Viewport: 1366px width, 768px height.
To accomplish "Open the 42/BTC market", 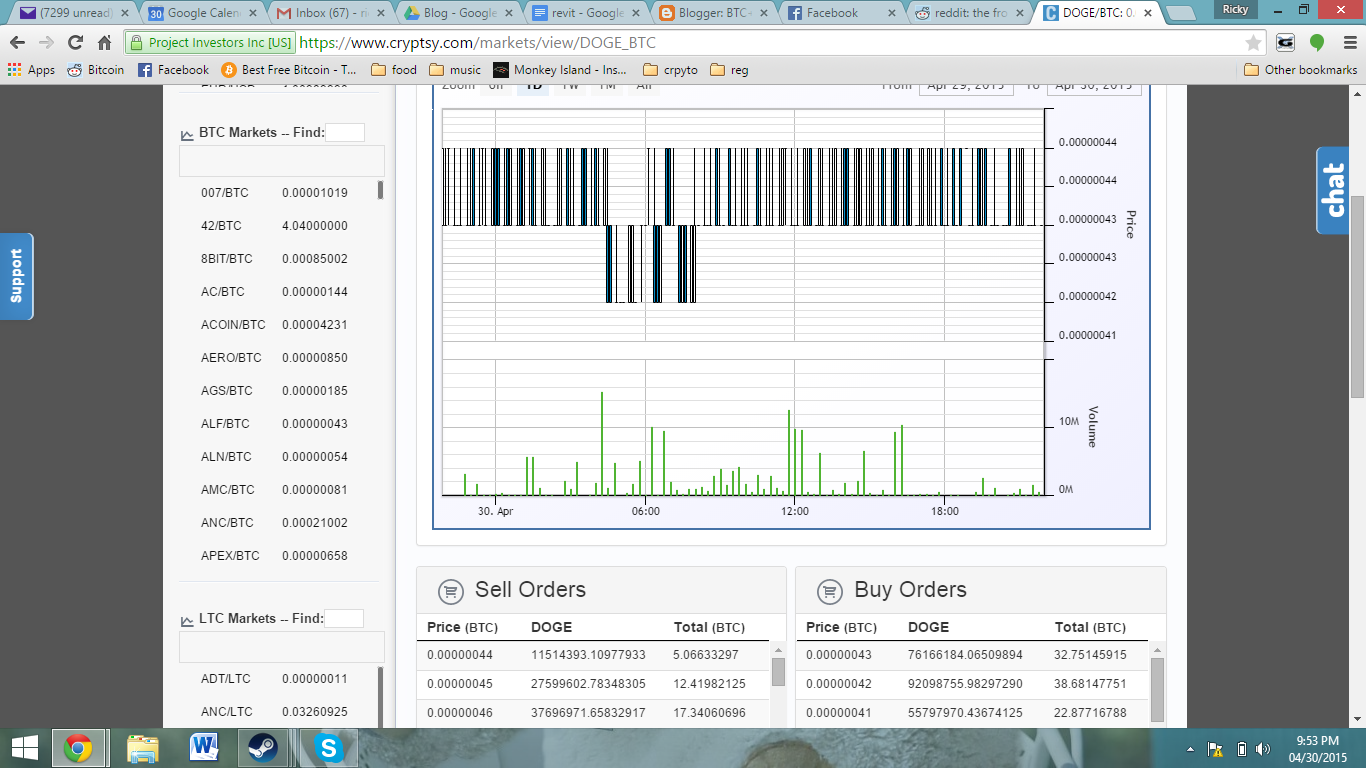I will click(221, 226).
